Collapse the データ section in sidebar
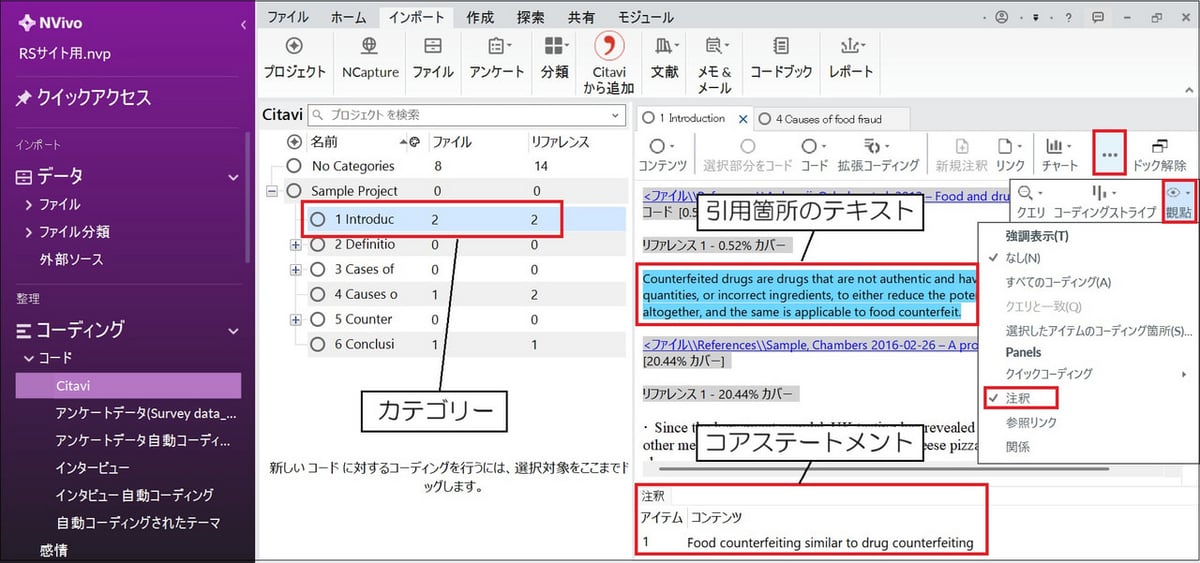 233,177
